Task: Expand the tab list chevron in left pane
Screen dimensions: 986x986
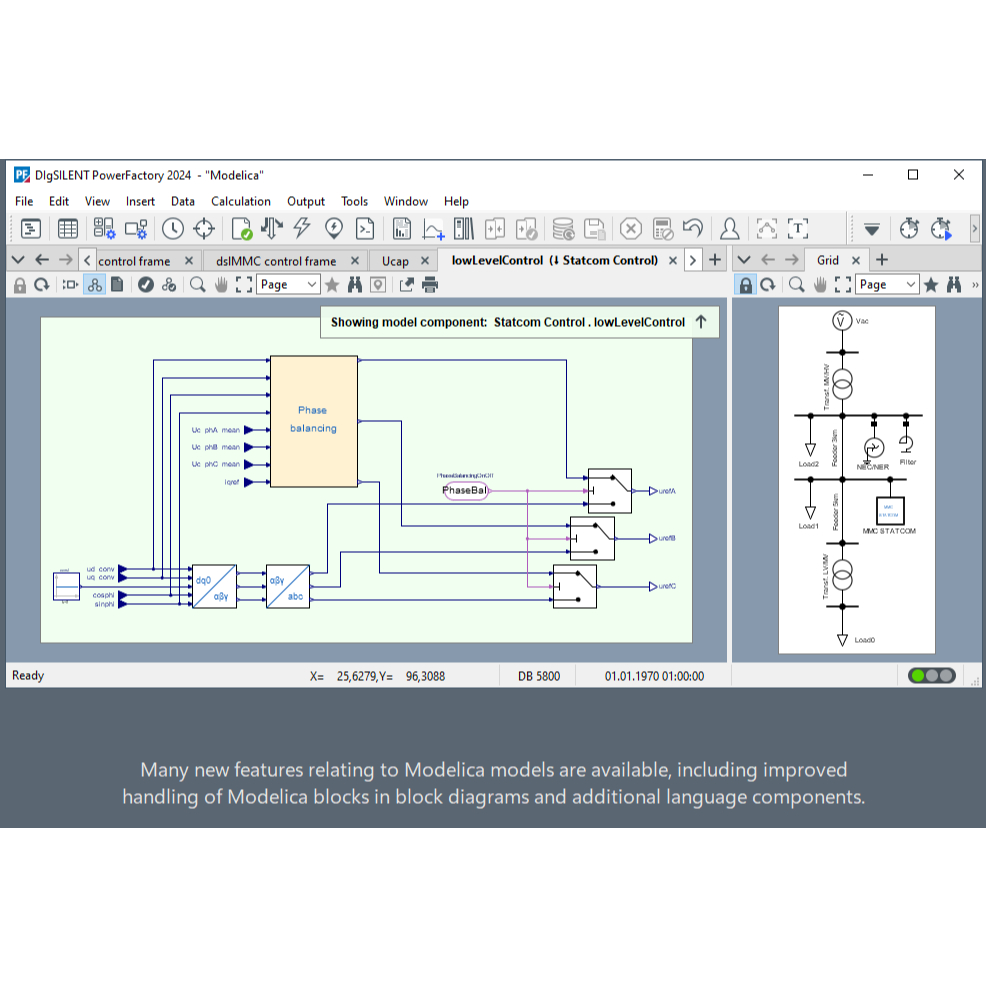Action: (x=18, y=260)
